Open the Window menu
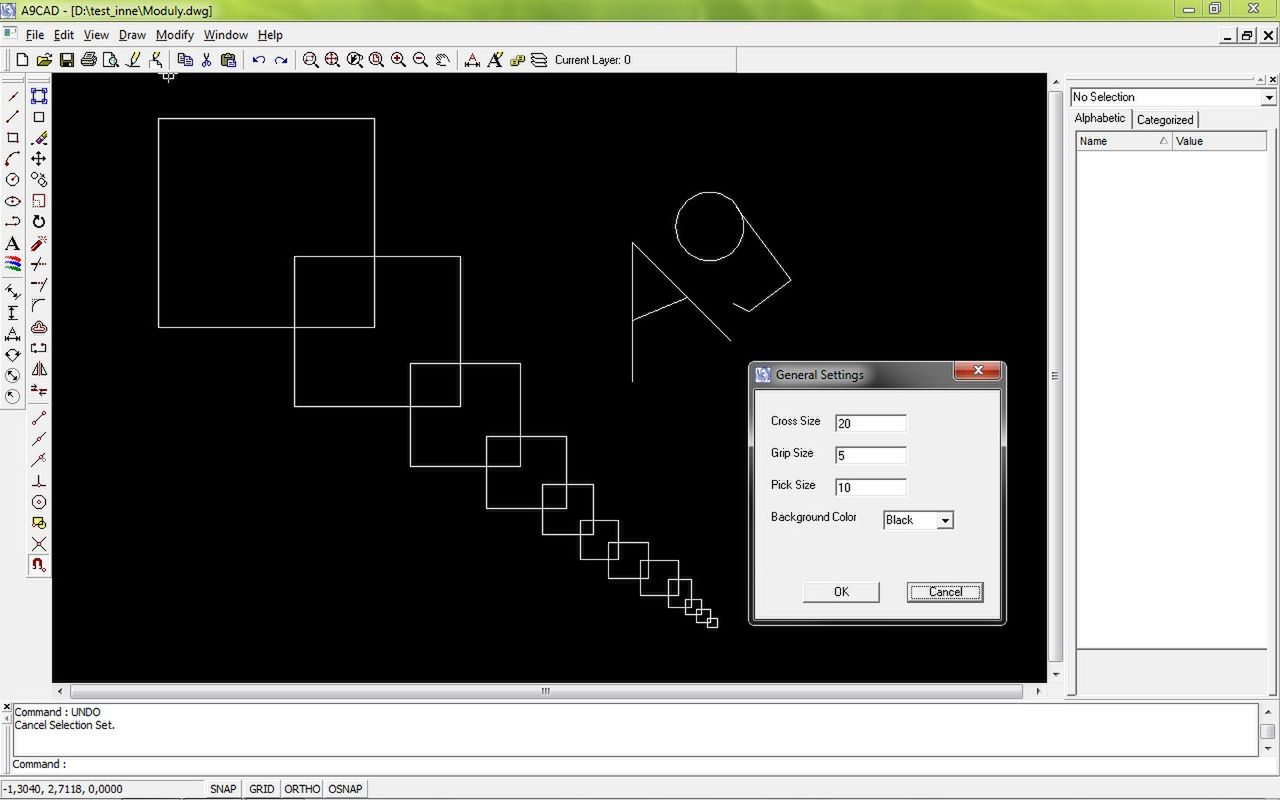Image resolution: width=1280 pixels, height=800 pixels. 226,35
